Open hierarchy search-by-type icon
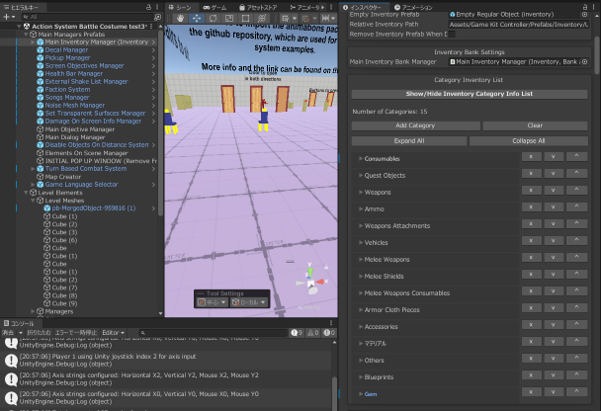 coord(157,17)
